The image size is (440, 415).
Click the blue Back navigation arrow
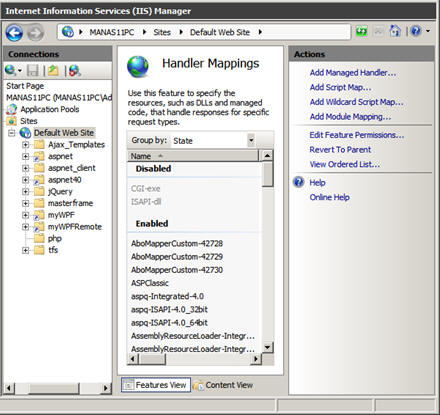[x=14, y=33]
